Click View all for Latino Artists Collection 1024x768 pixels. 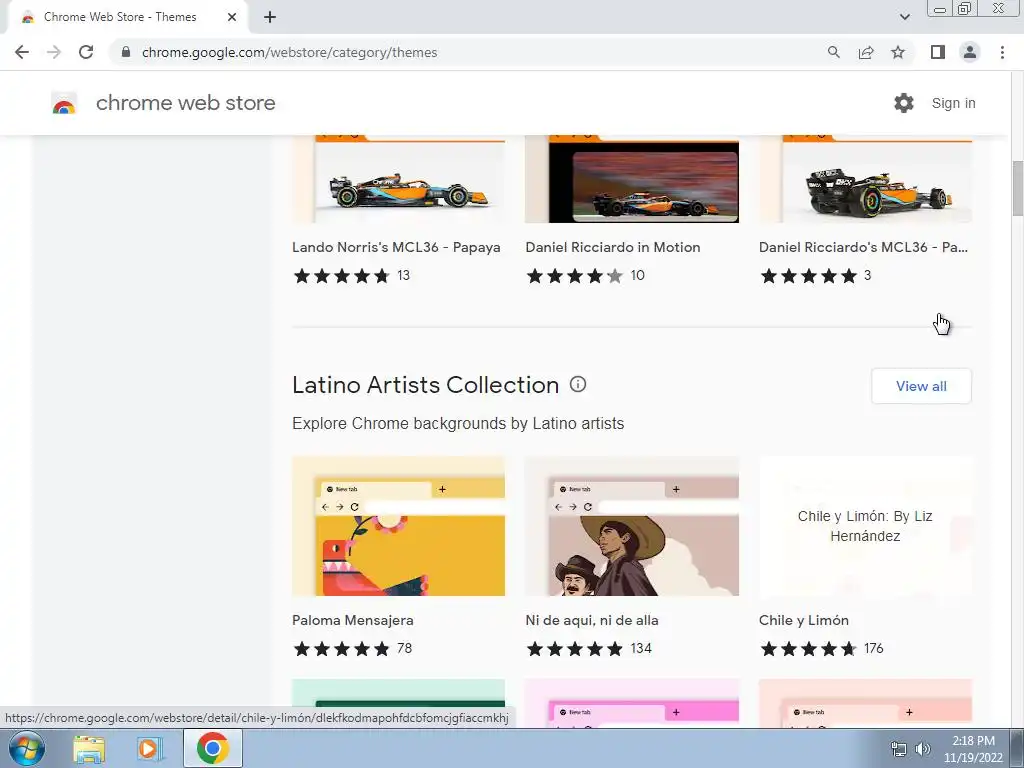pos(921,386)
